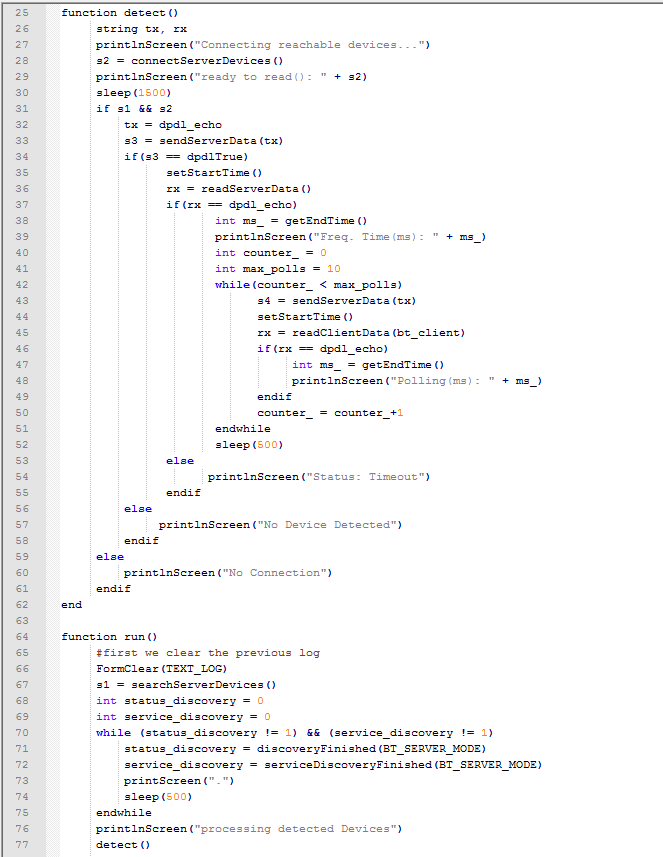Screen dimensions: 663x857
Task: Click 's1 = searchServerDevices()' line
Action: tap(186, 685)
